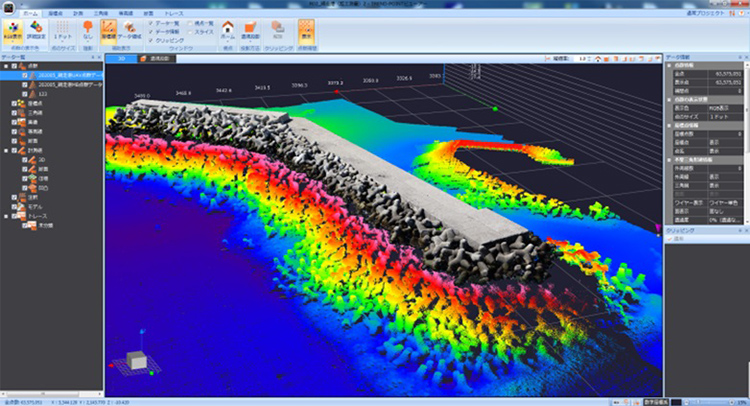Click the 三角網 icon in data tree
This screenshot has height=406, width=750.
coord(22,113)
